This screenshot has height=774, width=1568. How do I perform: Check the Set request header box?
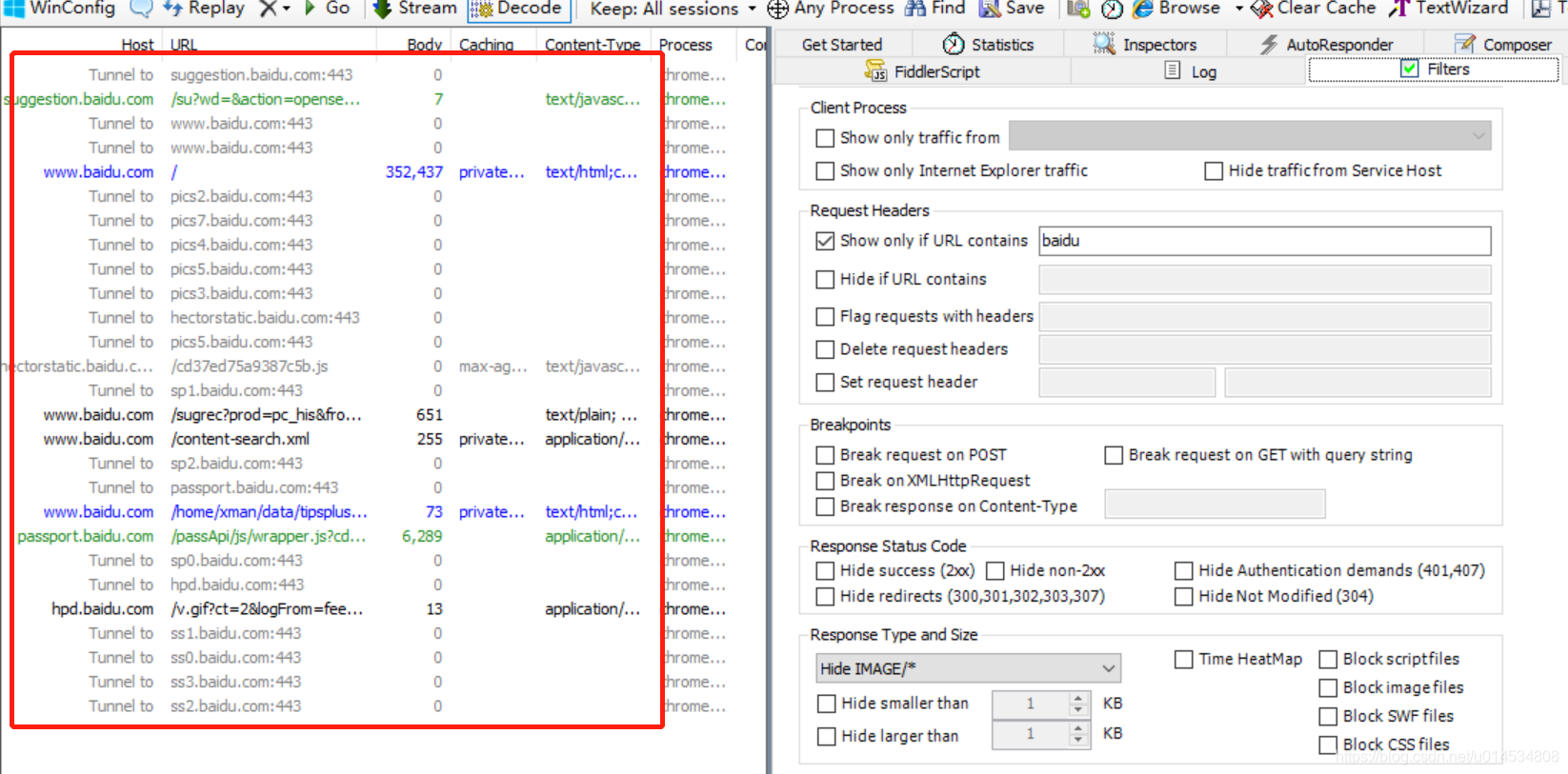pyautogui.click(x=825, y=383)
